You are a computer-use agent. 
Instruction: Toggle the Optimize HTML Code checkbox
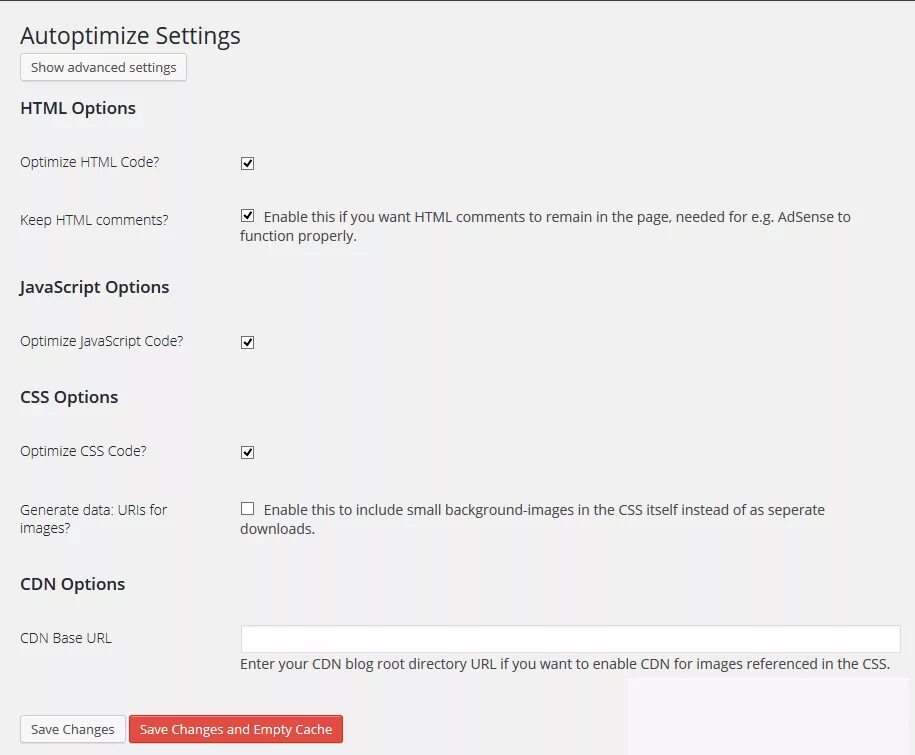click(247, 163)
